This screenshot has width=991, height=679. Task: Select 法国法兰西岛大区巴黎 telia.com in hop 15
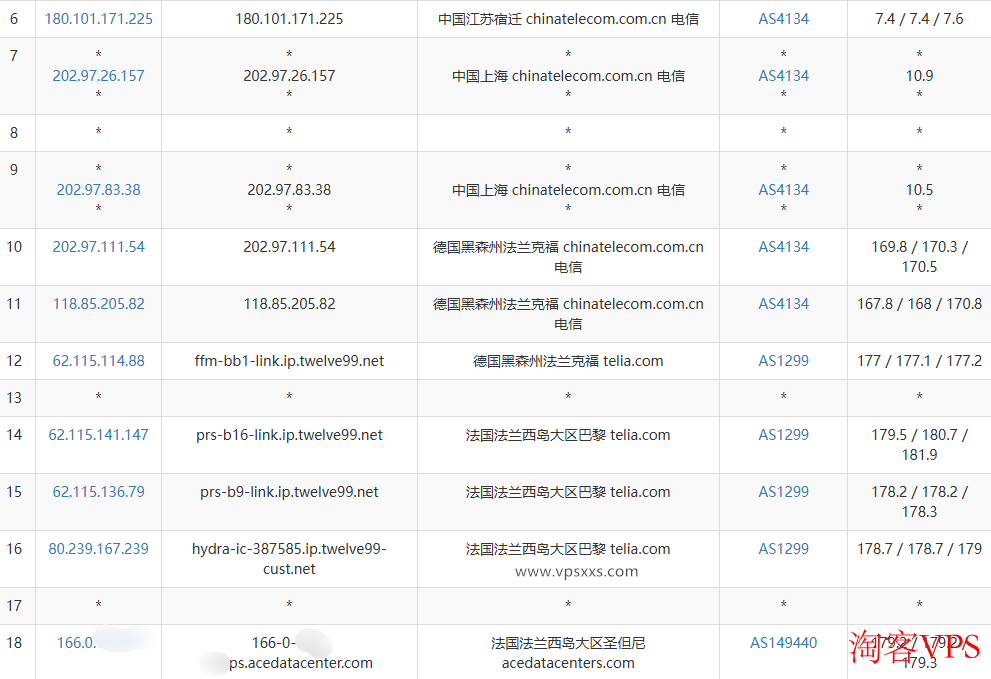point(568,492)
